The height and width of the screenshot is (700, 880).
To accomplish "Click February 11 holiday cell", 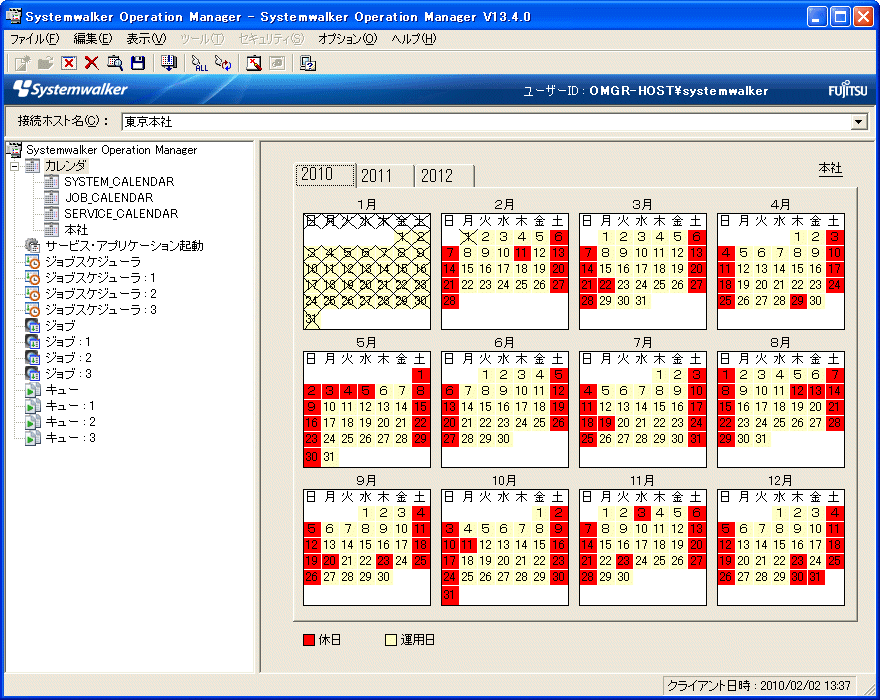I will click(522, 253).
